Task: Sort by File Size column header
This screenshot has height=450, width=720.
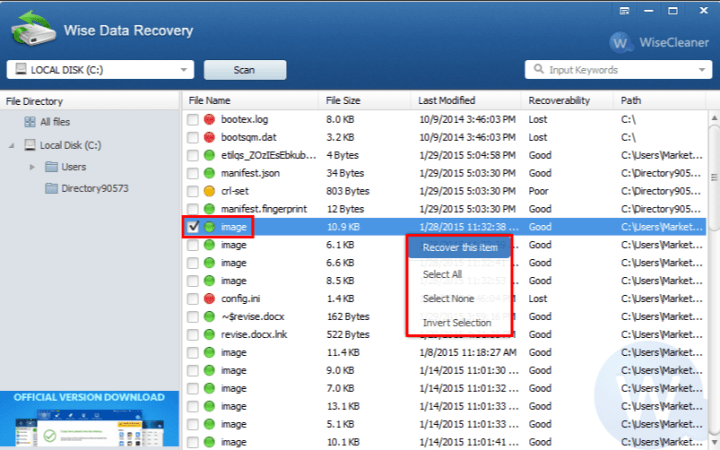Action: 364,101
